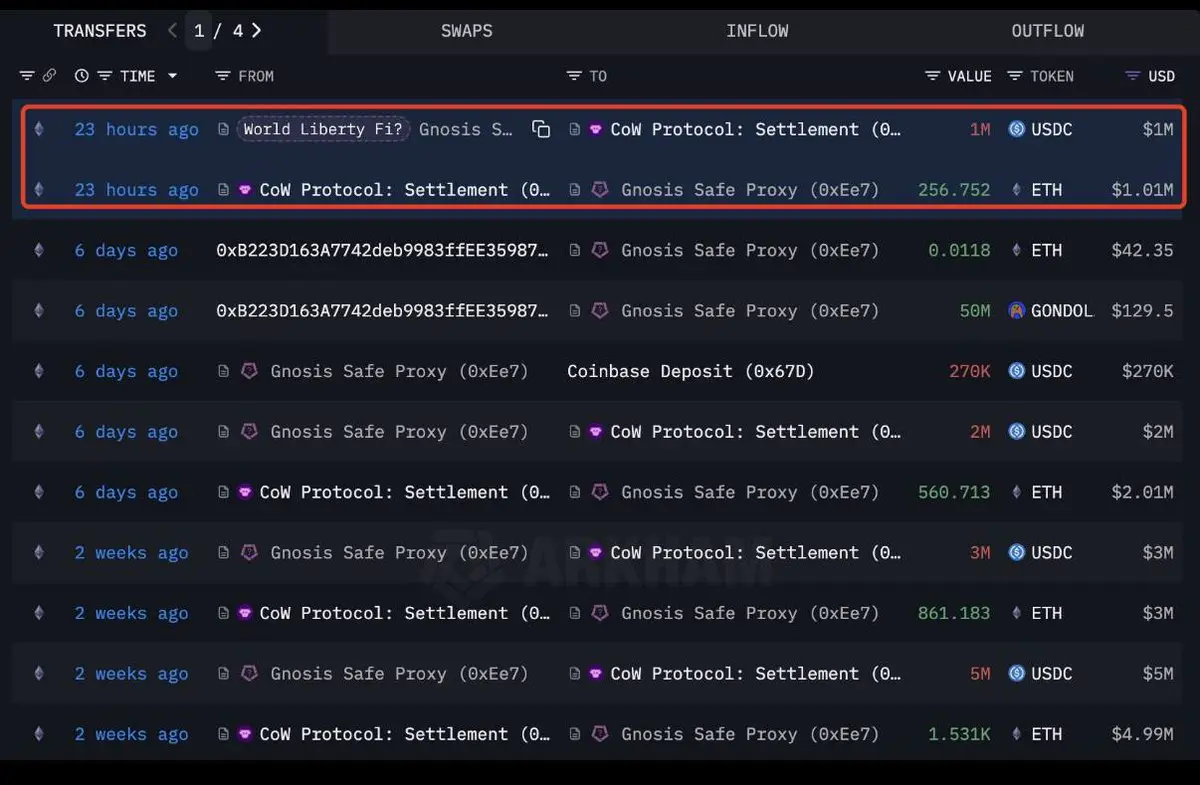
Task: Click the USDC icon on the 3M row
Action: pyautogui.click(x=1017, y=553)
